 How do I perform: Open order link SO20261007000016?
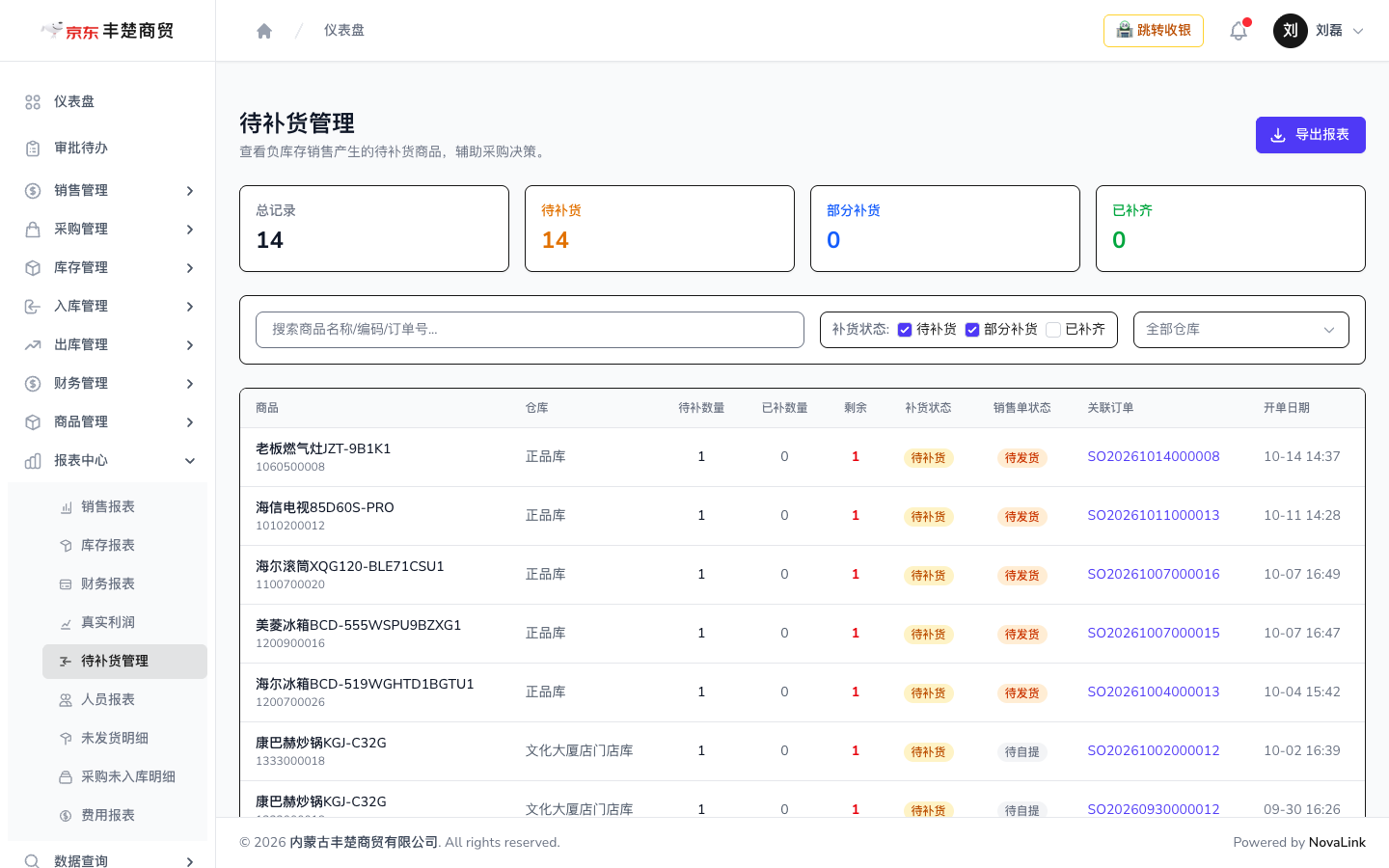(1154, 574)
